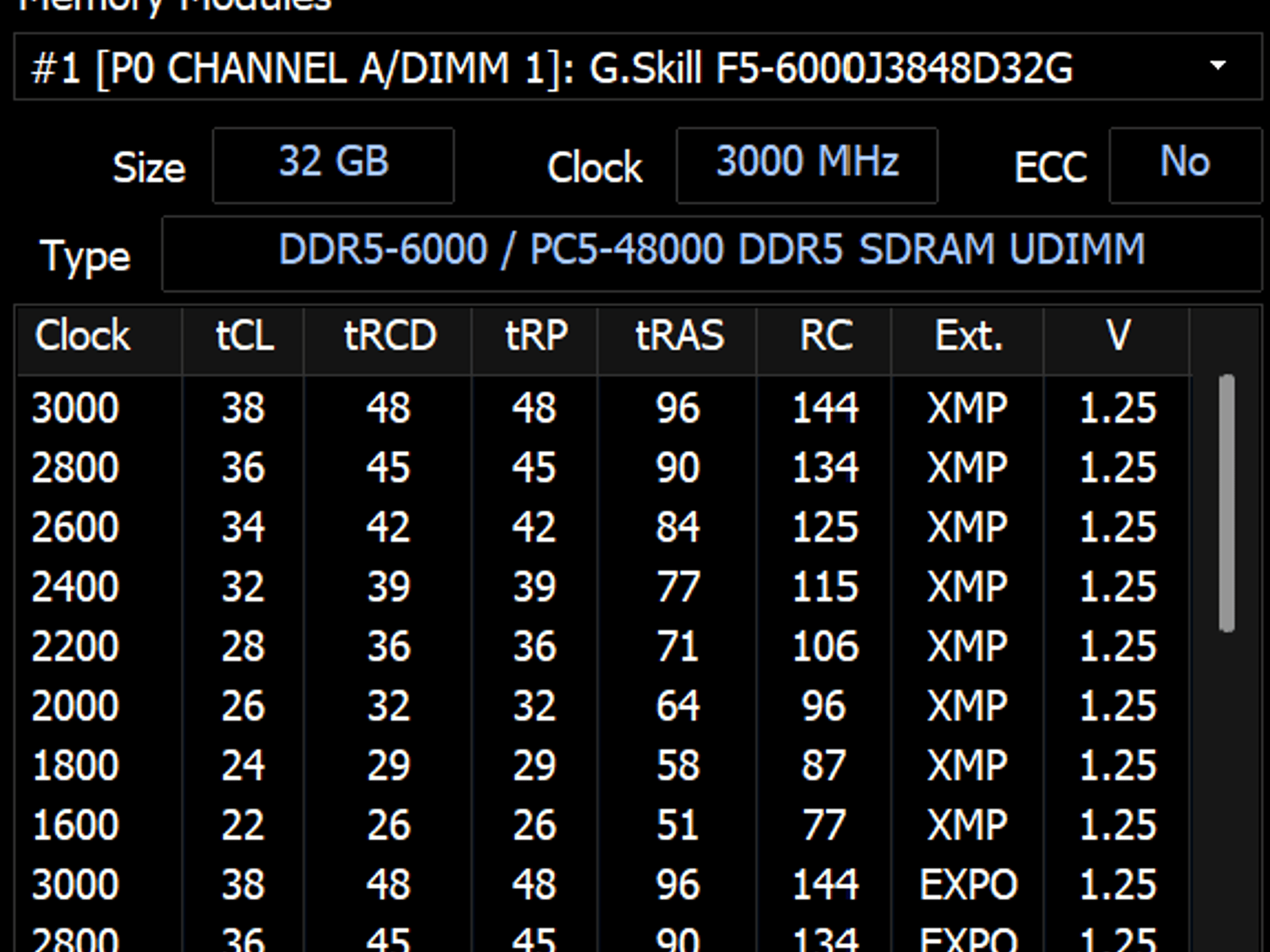Screen dimensions: 1270x952
Task: Click the XMP label in the 2400 row
Action: click(x=967, y=587)
